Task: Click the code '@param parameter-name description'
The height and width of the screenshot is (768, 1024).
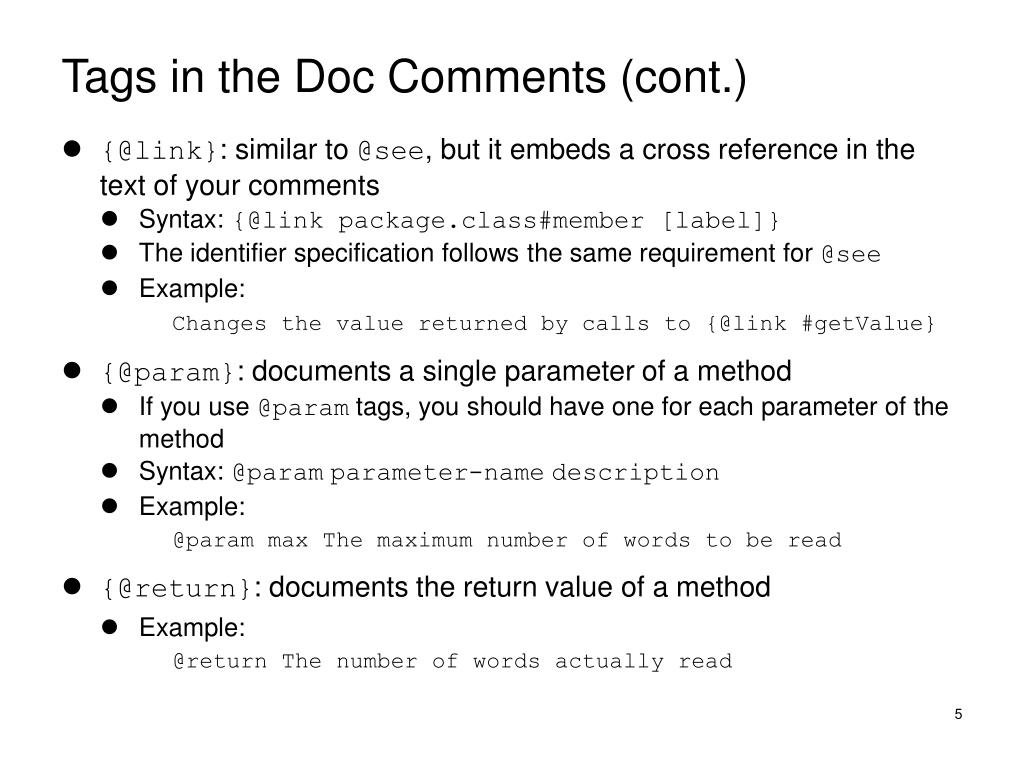Action: point(475,473)
